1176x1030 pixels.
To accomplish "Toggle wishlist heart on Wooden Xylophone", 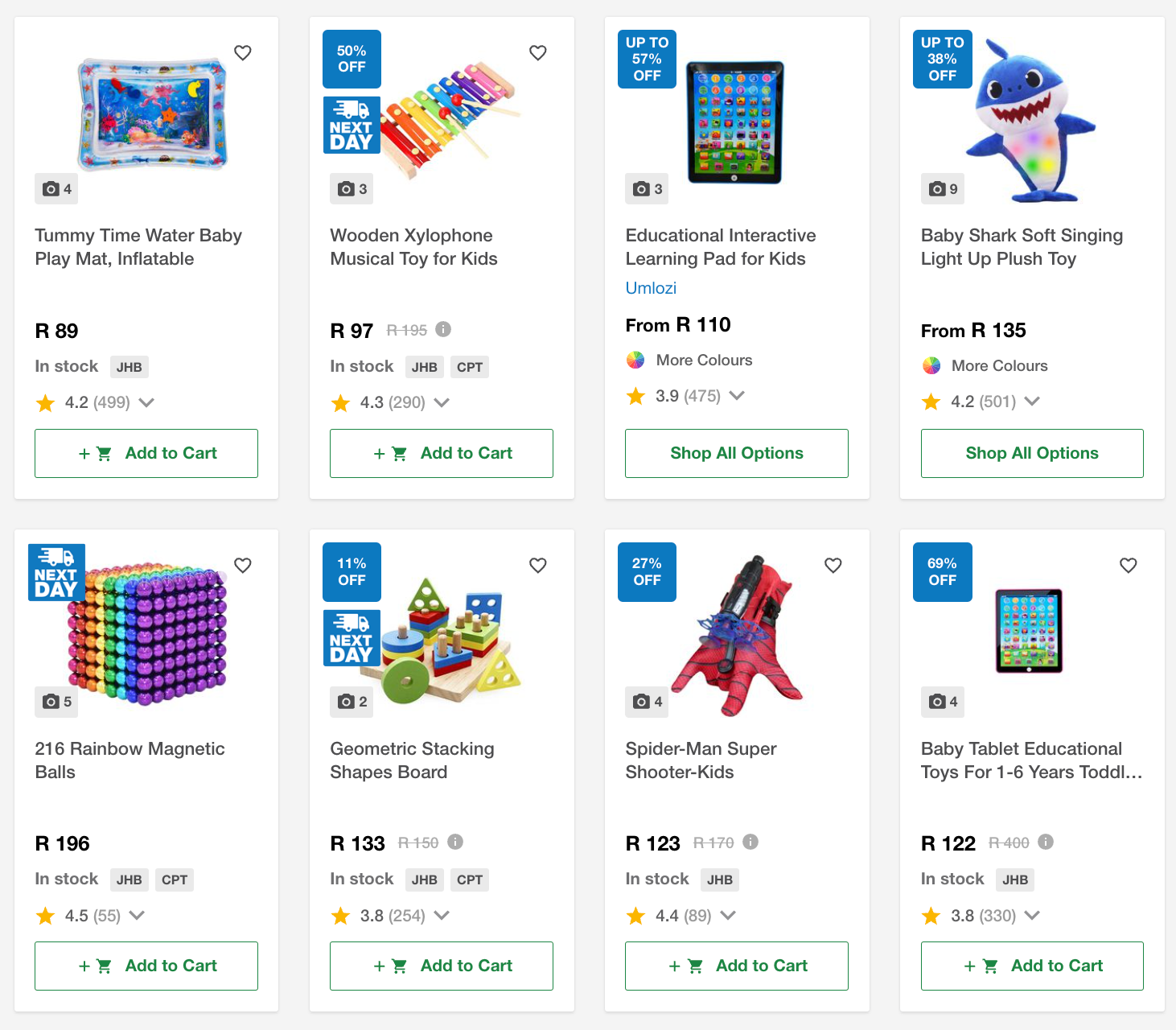I will coord(538,53).
